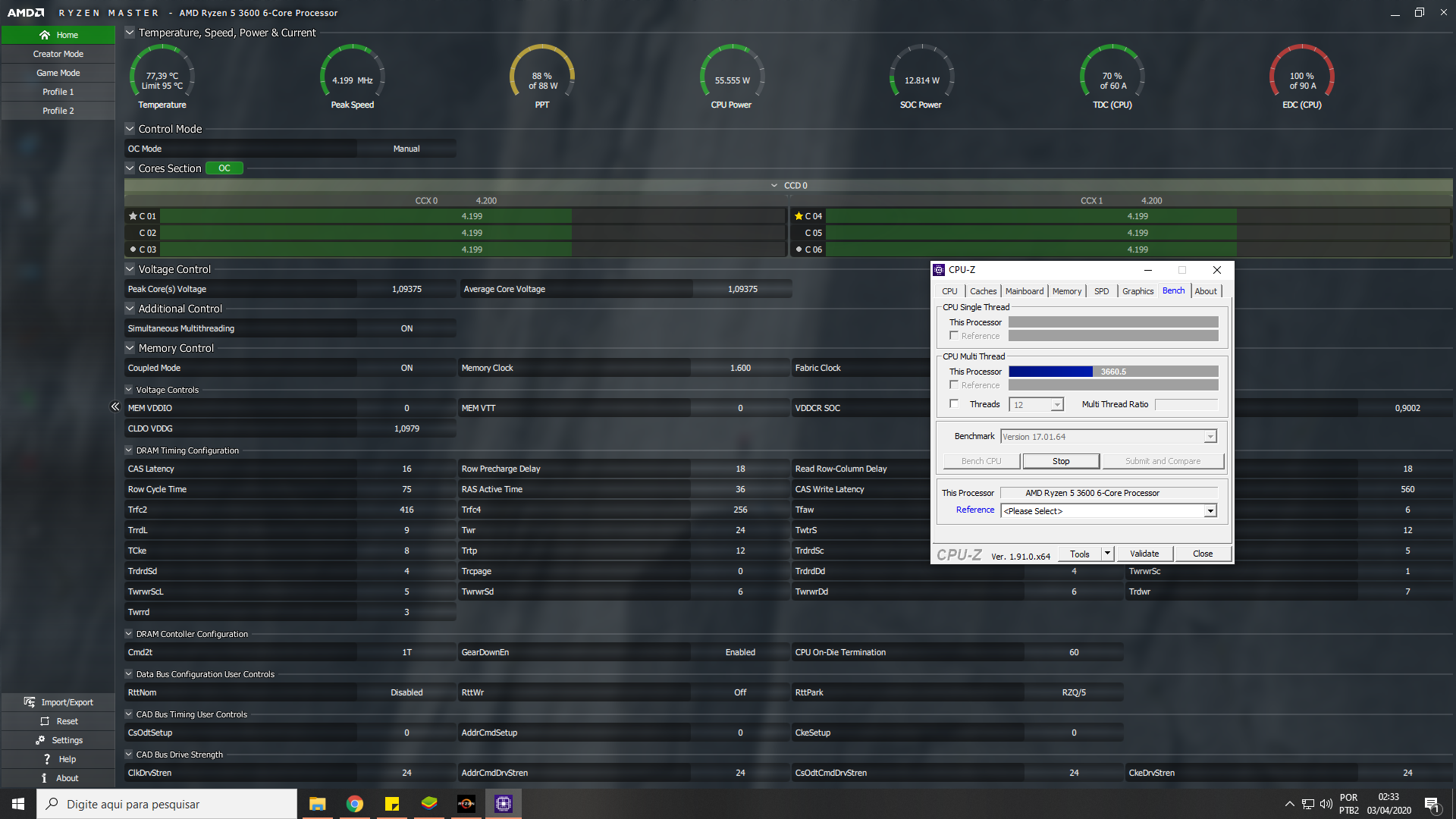The width and height of the screenshot is (1456, 819).
Task: Open Threads count dropdown
Action: [x=1057, y=405]
